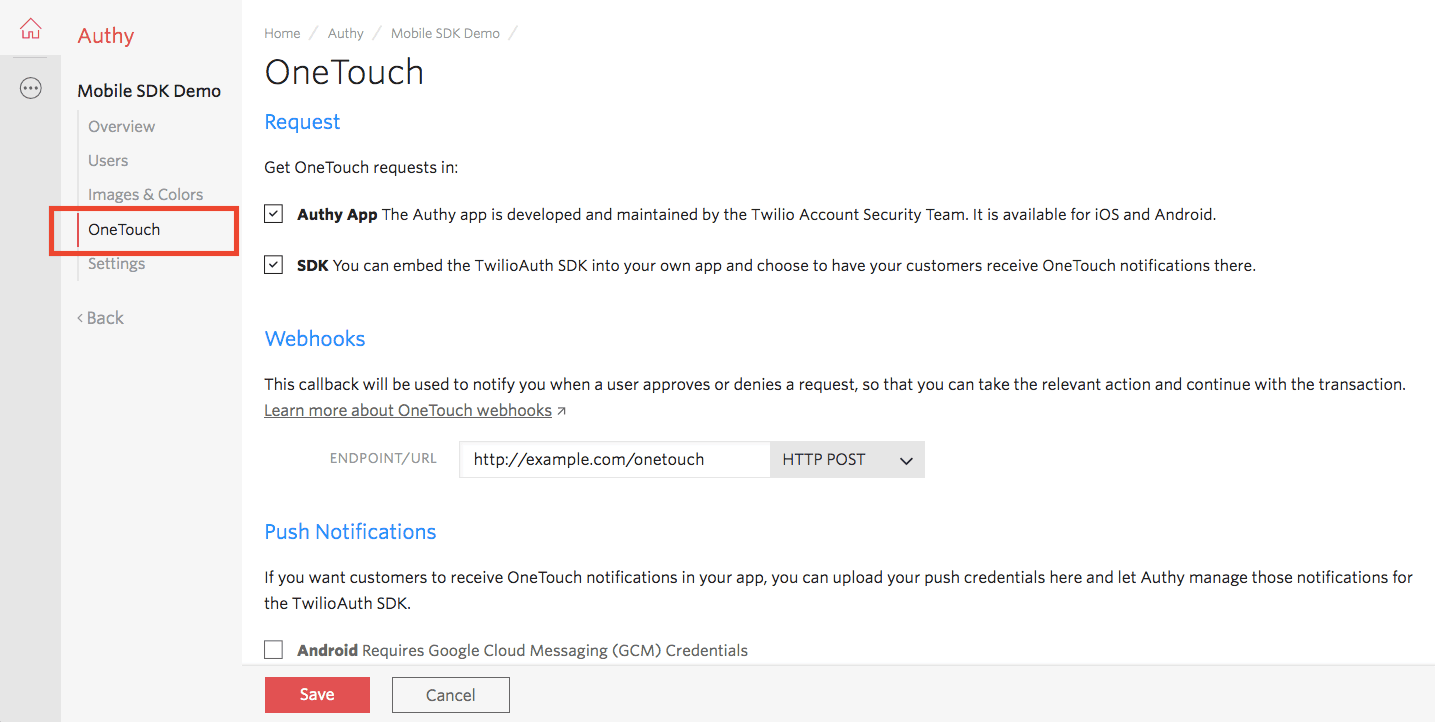Open the more options ellipsis icon
The image size is (1435, 722).
pos(31,89)
